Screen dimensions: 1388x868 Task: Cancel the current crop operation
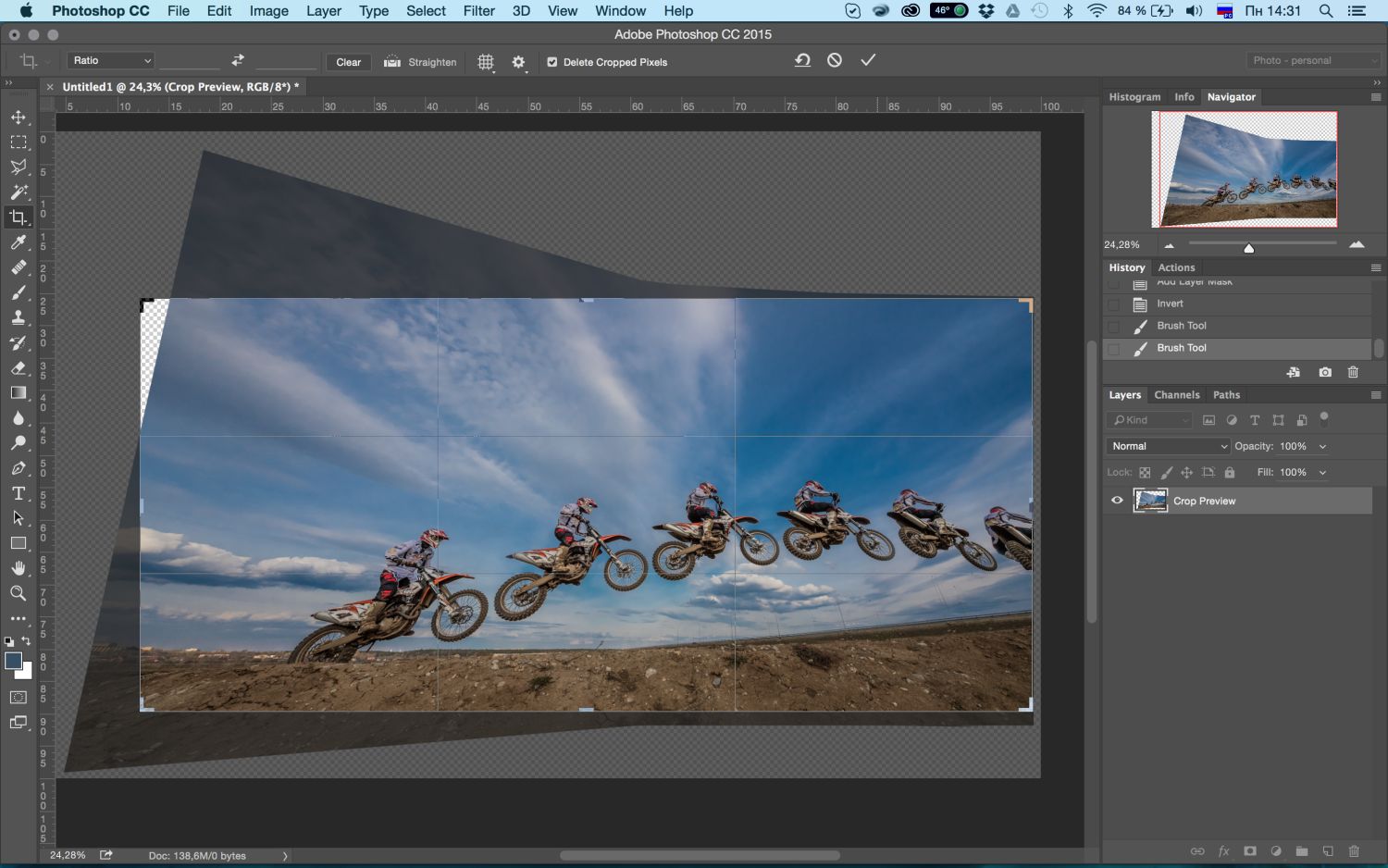(x=835, y=60)
